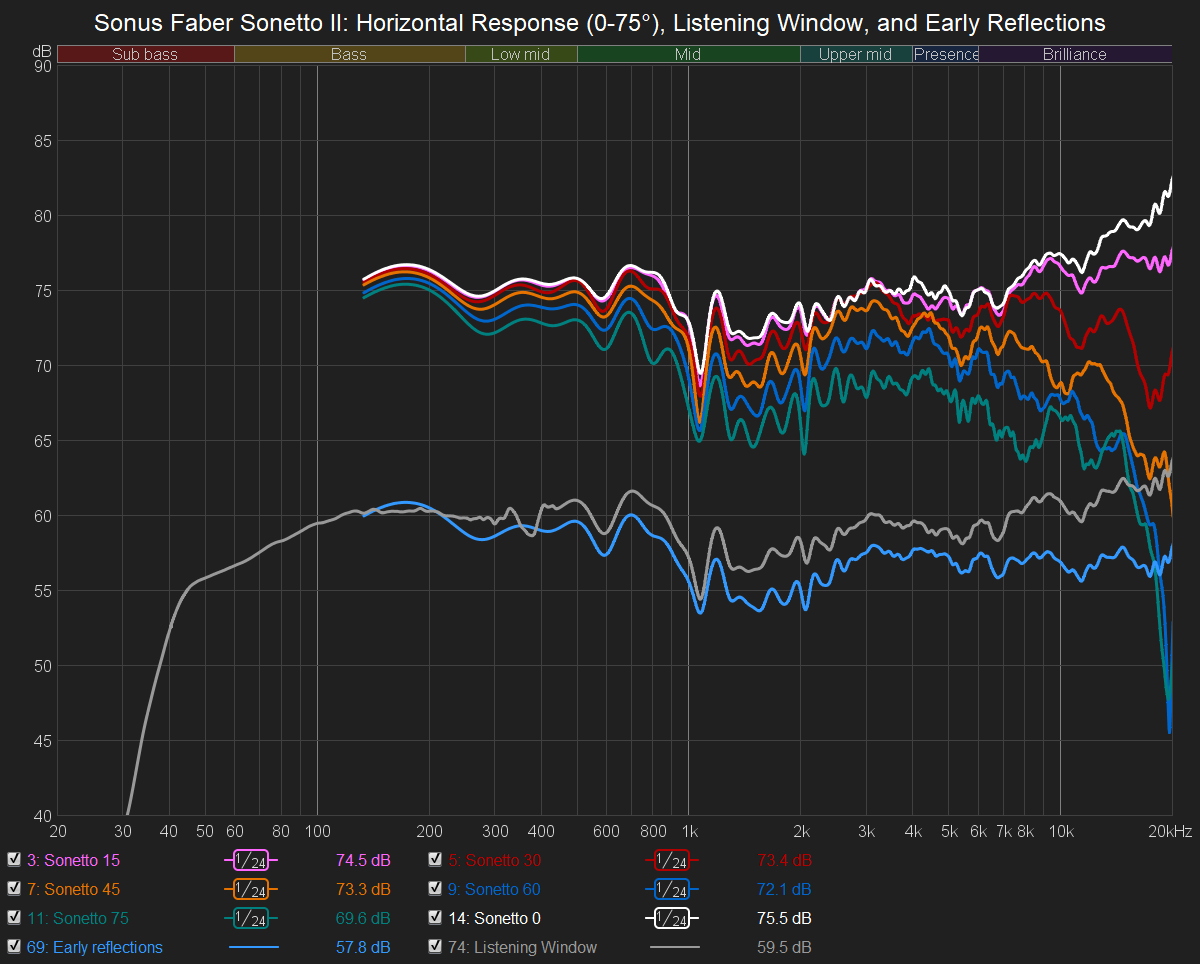
Task: Click the 20kHz frequency axis label
Action: click(1170, 831)
